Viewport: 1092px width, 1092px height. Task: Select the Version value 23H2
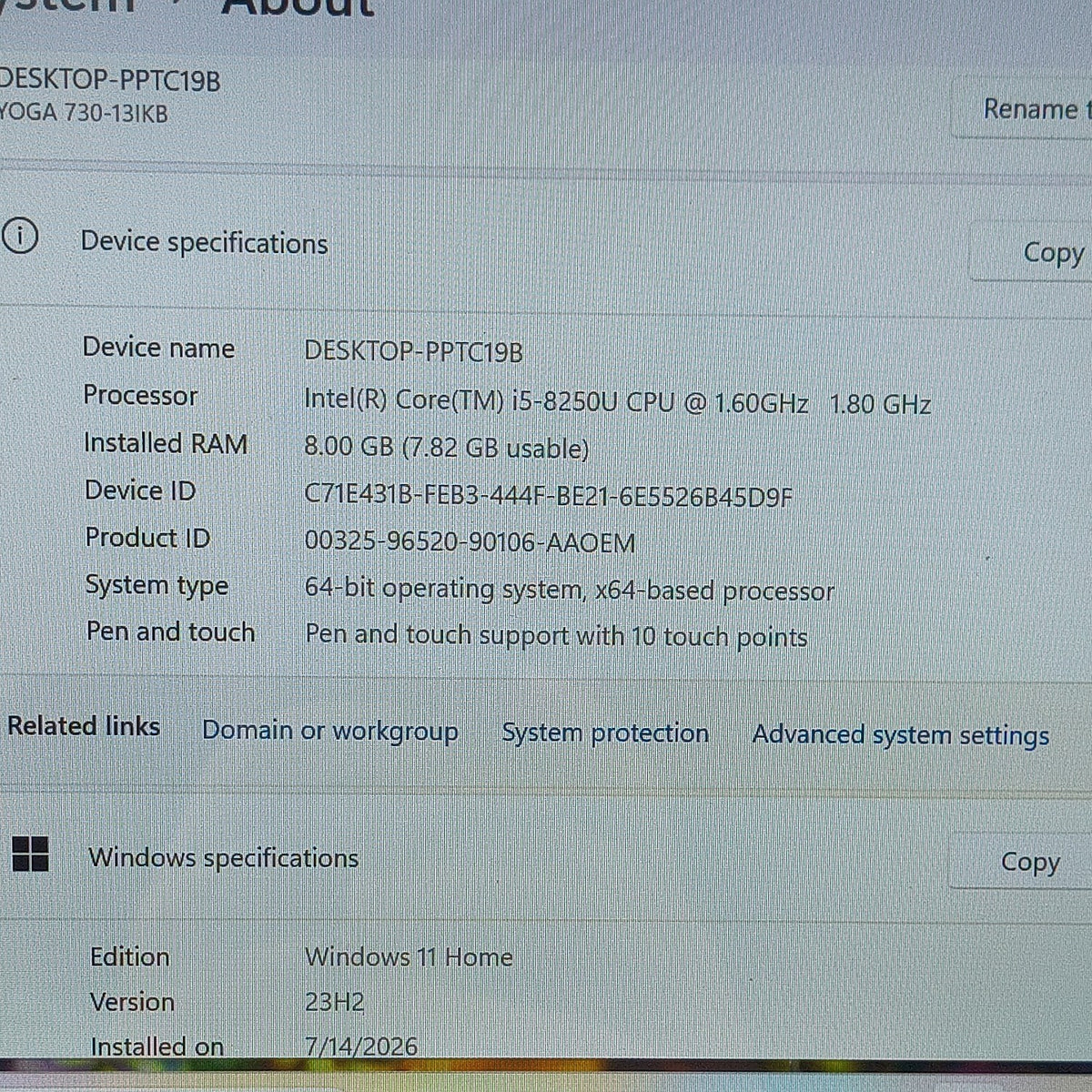point(334,1002)
